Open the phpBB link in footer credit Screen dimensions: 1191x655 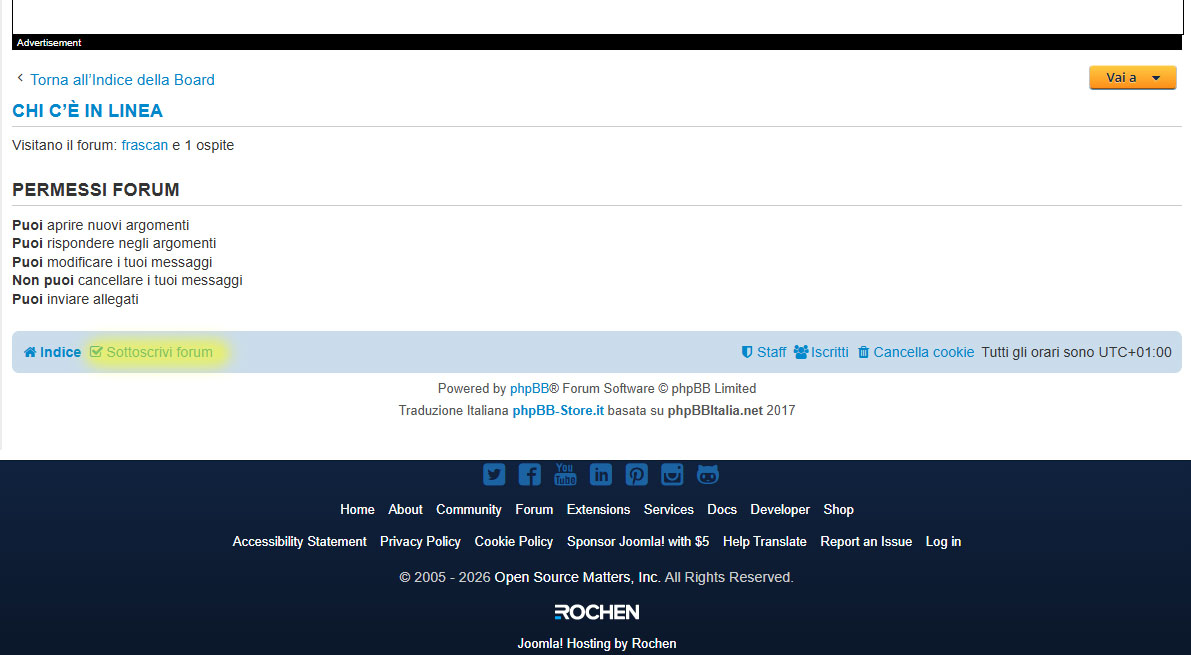pyautogui.click(x=529, y=388)
